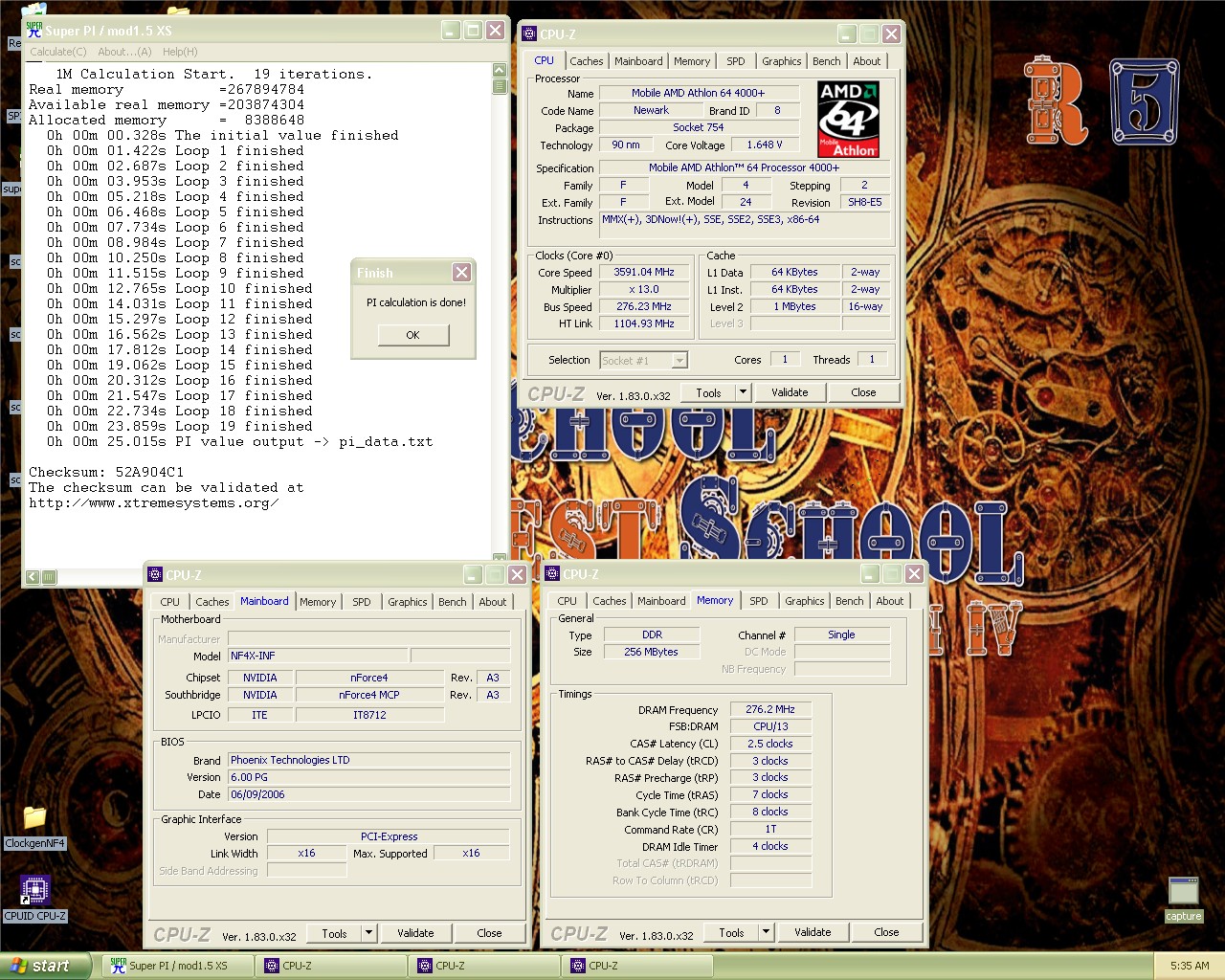Click Close button in Memory window
Screen dimensions: 1225x980
[886, 932]
